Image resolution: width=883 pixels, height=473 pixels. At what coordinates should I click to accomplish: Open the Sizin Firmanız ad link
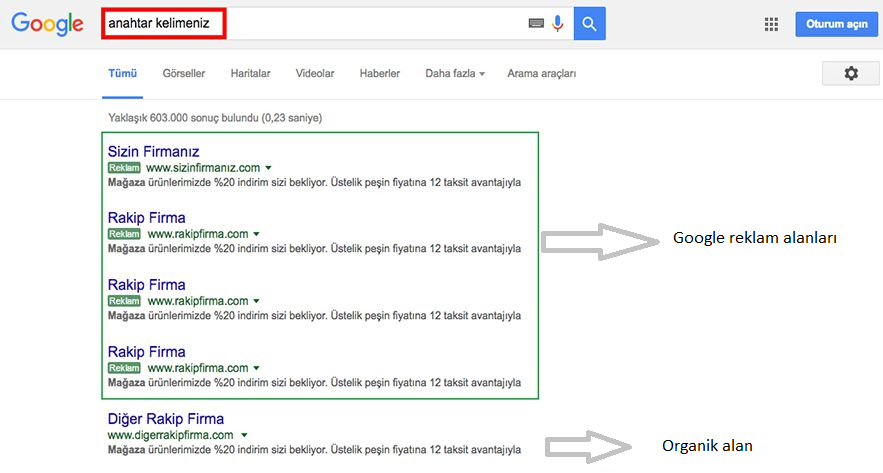coord(154,151)
